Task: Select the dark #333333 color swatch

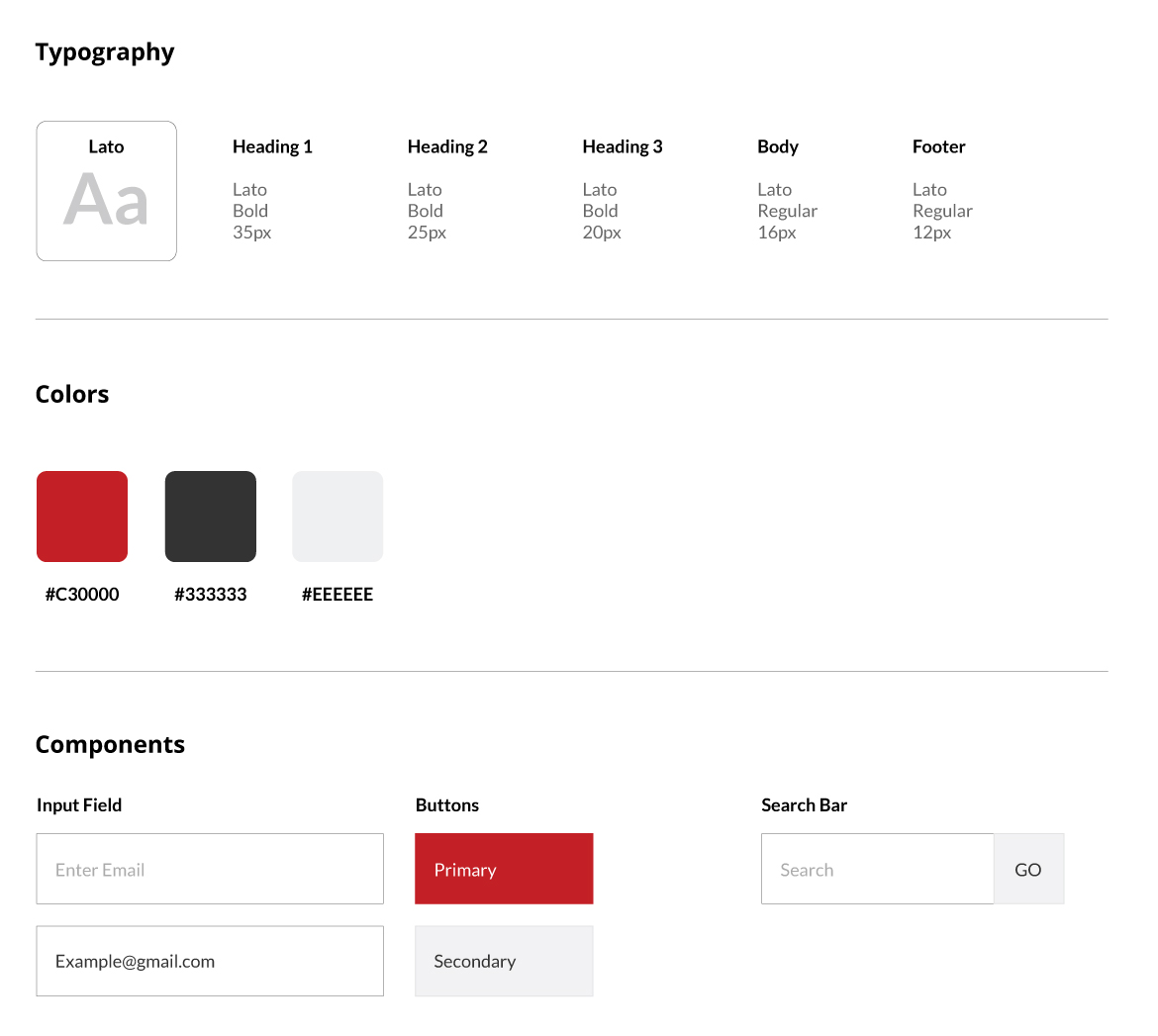Action: pyautogui.click(x=211, y=516)
